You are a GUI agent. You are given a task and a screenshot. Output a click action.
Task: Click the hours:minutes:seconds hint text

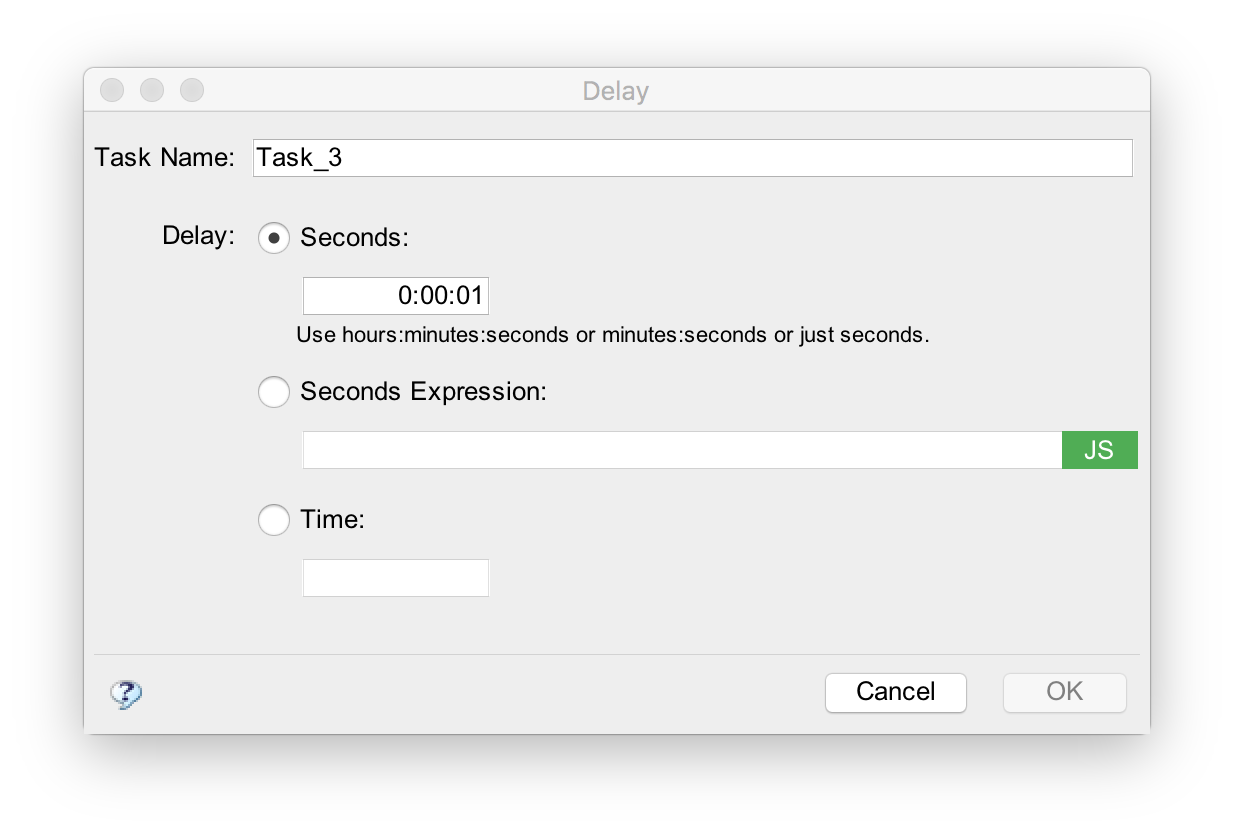click(611, 335)
